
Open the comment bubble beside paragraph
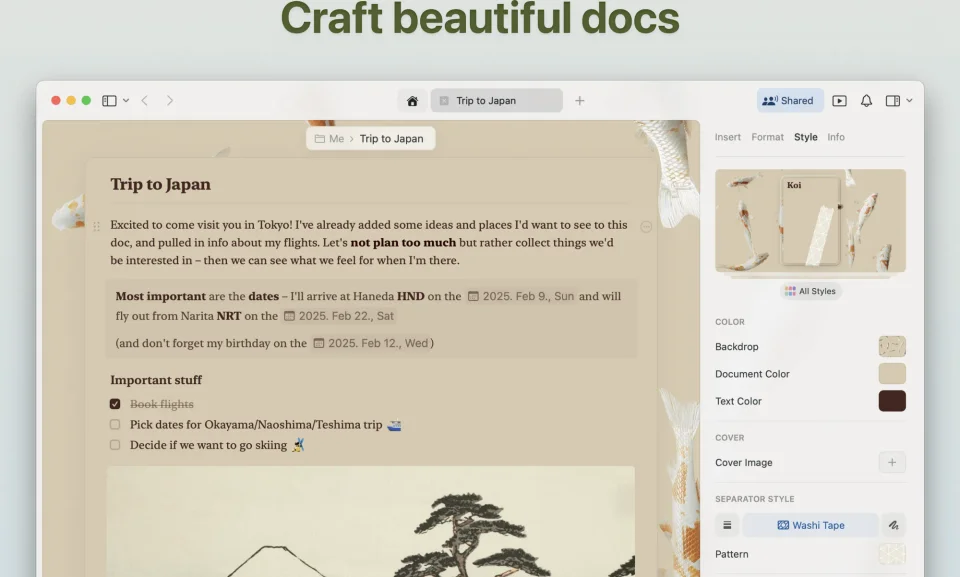click(x=646, y=227)
